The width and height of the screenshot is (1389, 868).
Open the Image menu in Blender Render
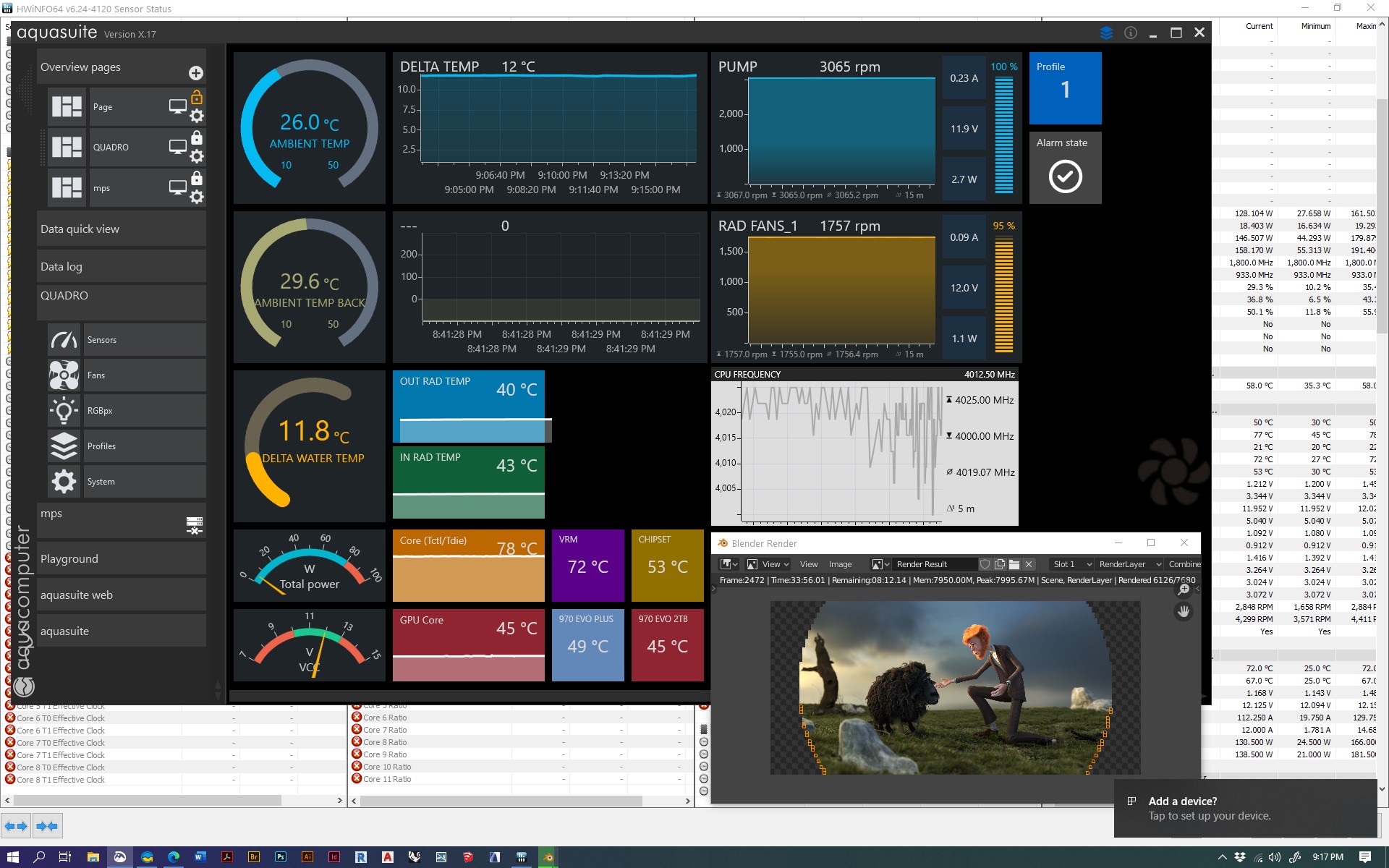[x=840, y=564]
